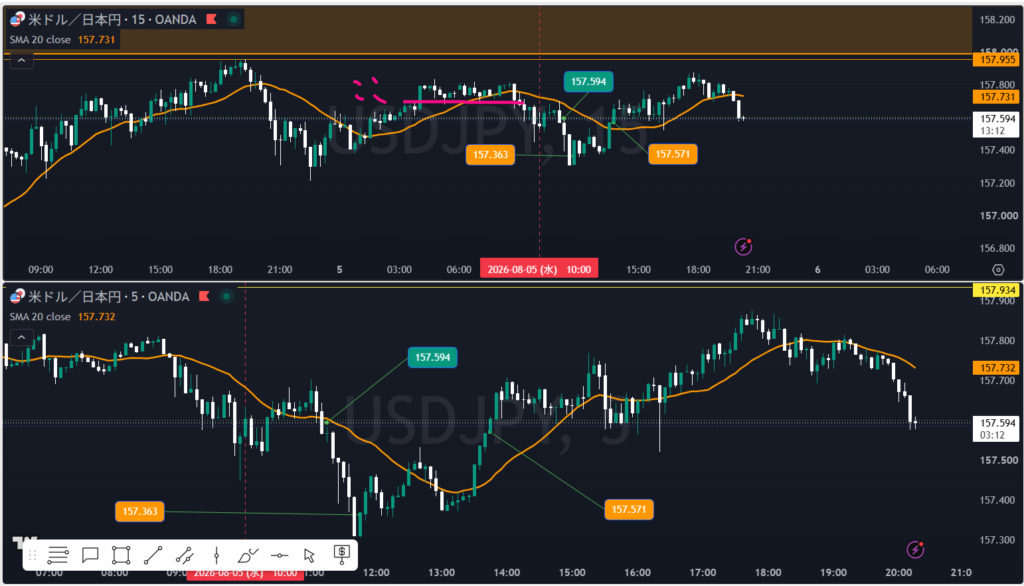The image size is (1024, 586).
Task: Select the comment callout annotation tool
Action: 90,555
